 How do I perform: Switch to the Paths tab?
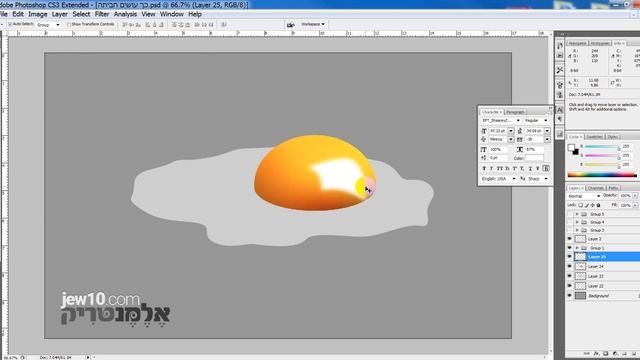pyautogui.click(x=613, y=188)
